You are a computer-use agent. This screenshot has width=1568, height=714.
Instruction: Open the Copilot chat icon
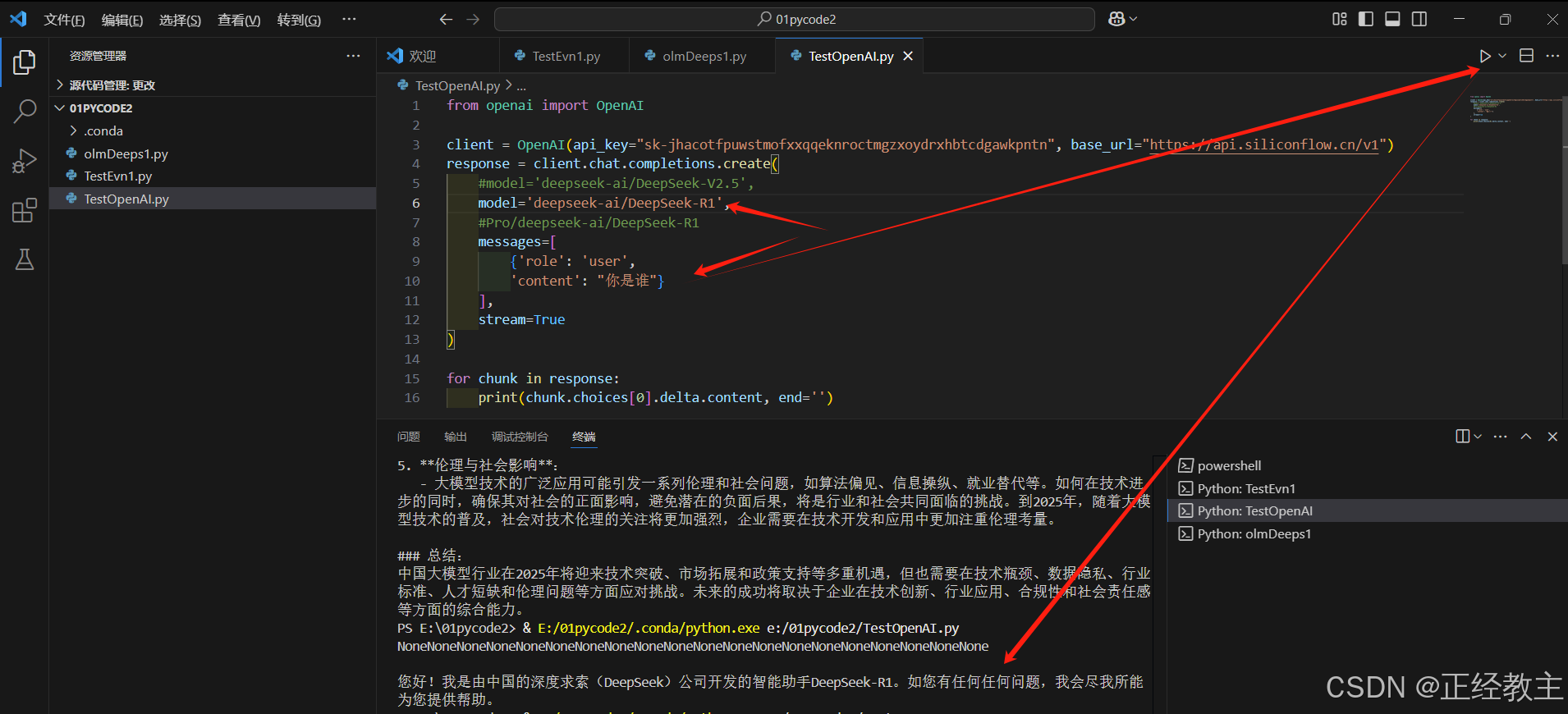1116,19
